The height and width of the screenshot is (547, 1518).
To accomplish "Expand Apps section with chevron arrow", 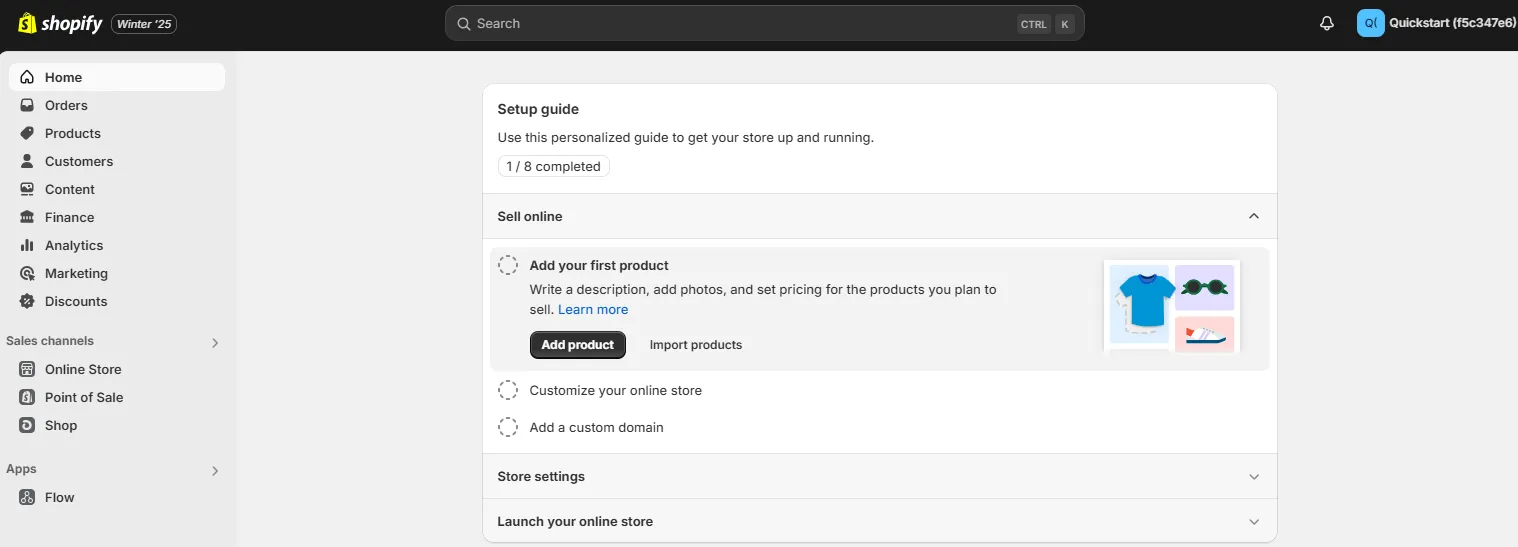I will pos(215,471).
